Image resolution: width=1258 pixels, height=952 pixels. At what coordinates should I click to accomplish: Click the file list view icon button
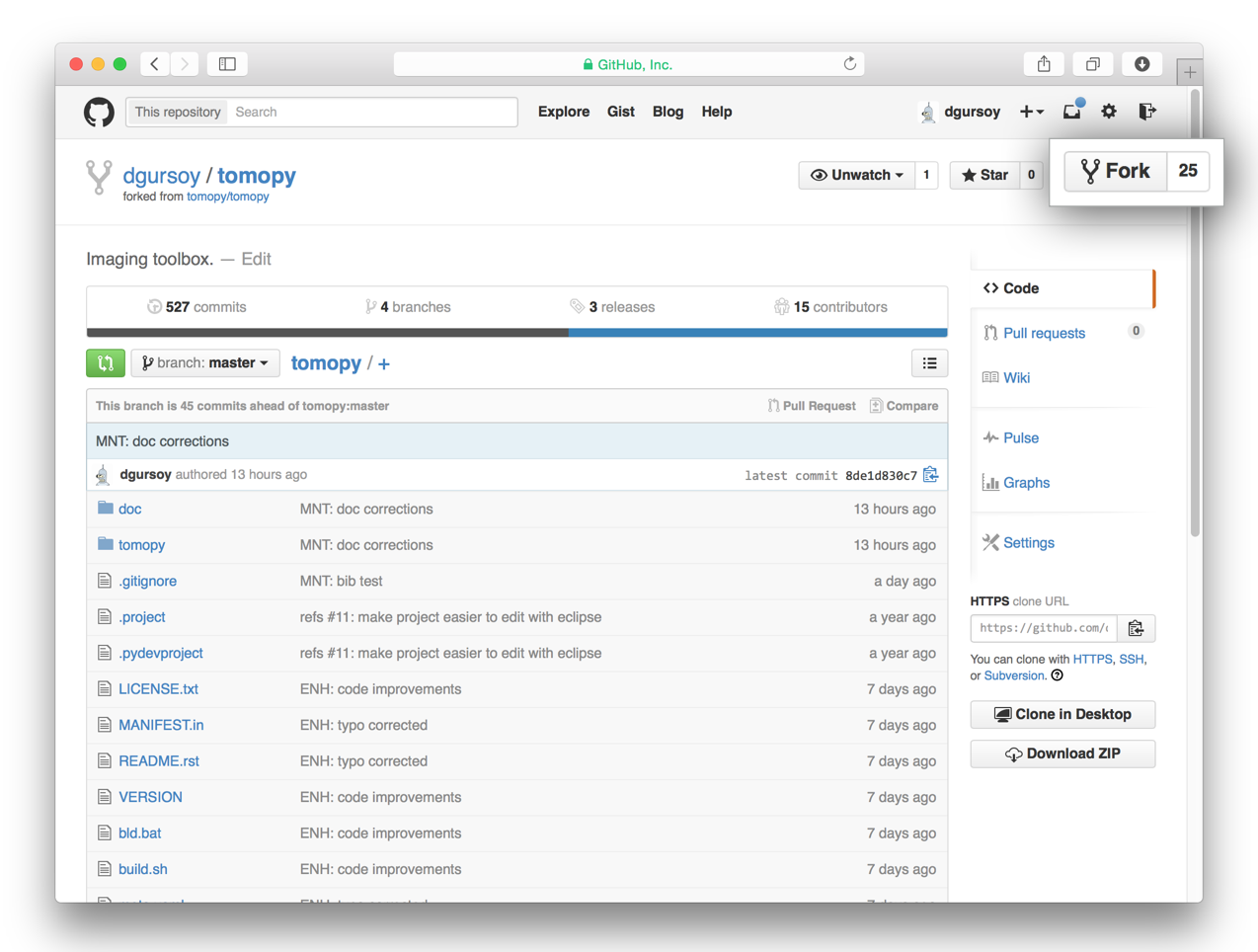tap(929, 363)
